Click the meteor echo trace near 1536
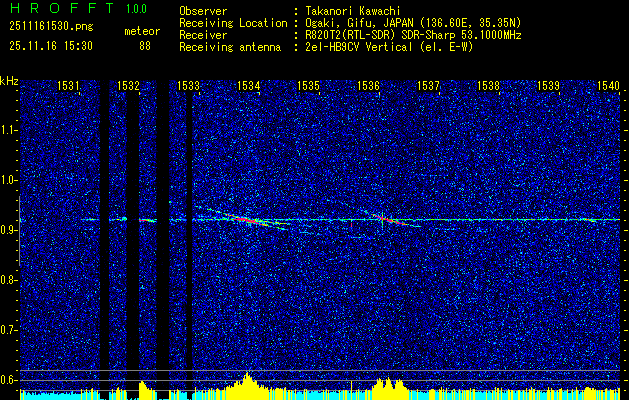 tap(388, 219)
